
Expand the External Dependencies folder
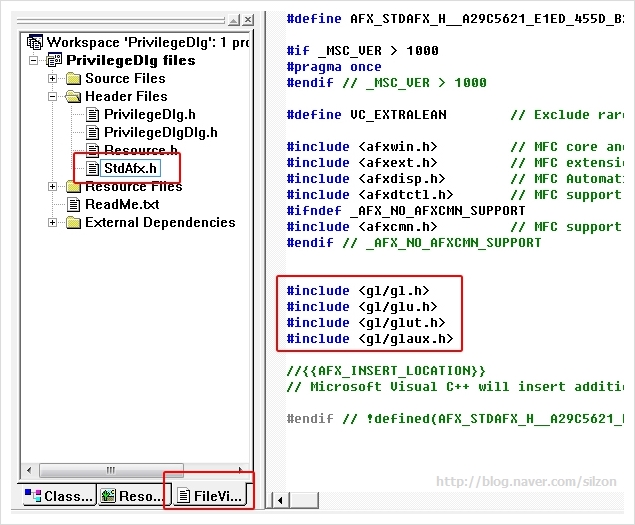click(x=52, y=222)
